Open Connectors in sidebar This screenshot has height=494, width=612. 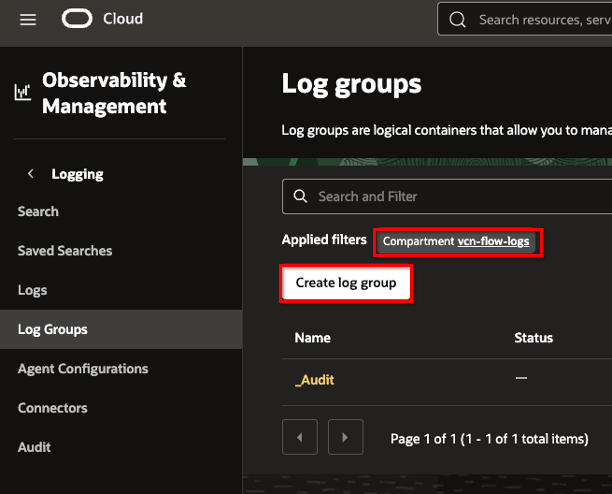point(53,408)
